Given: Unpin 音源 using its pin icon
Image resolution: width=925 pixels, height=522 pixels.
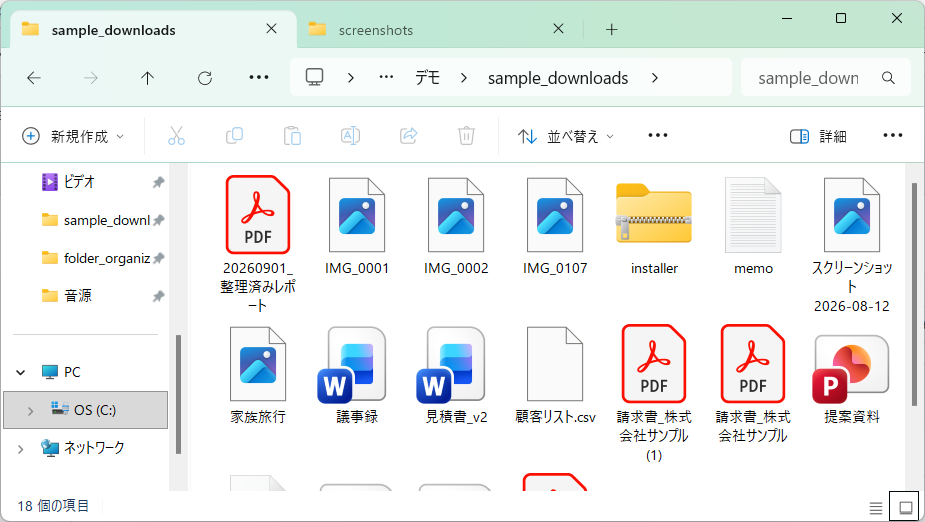Looking at the screenshot, I should click(158, 296).
